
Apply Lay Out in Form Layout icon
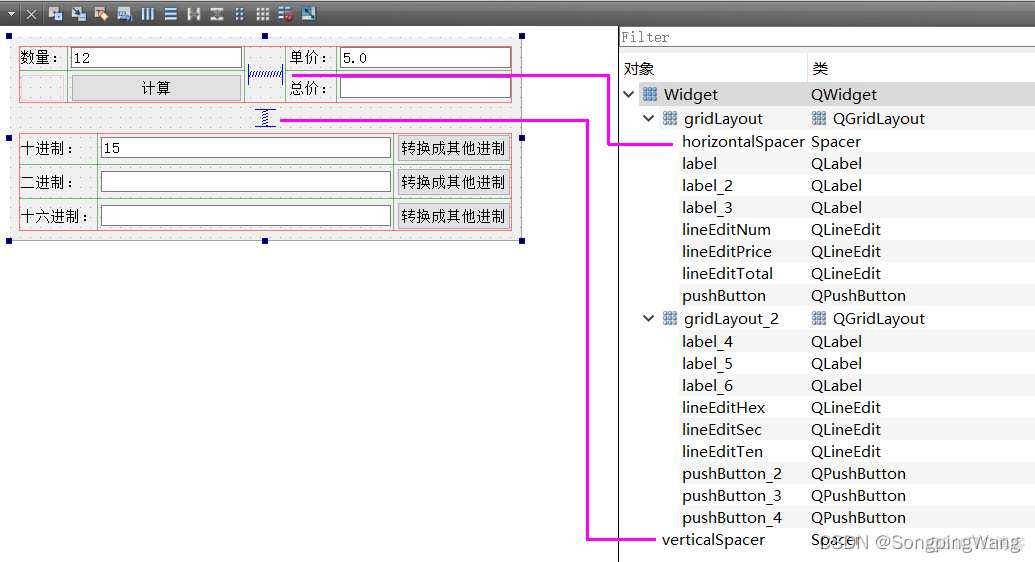240,13
